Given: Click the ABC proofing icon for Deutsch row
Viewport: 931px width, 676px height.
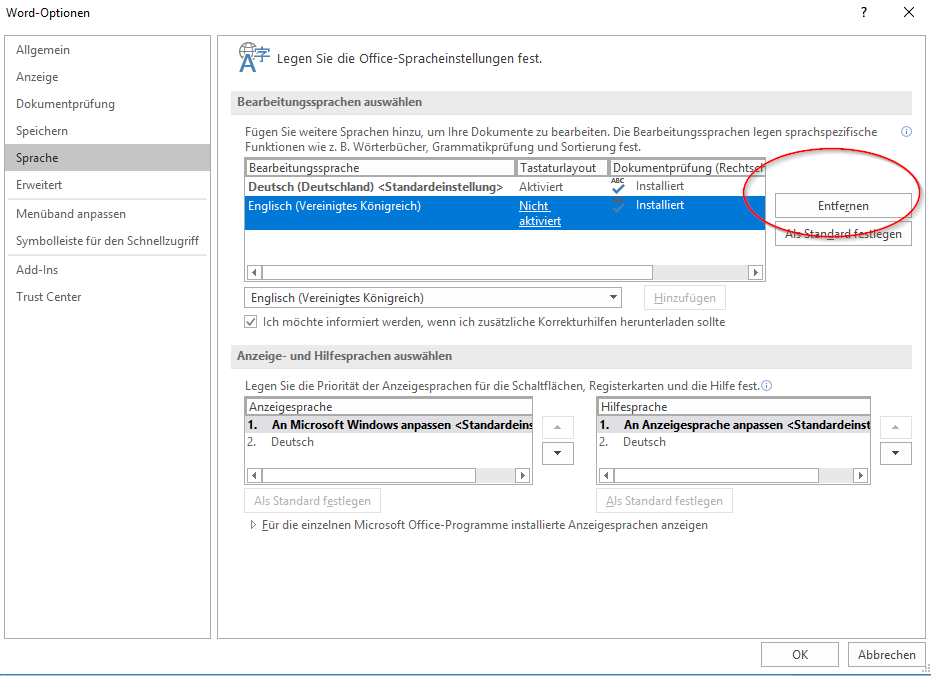Looking at the screenshot, I should pyautogui.click(x=618, y=186).
